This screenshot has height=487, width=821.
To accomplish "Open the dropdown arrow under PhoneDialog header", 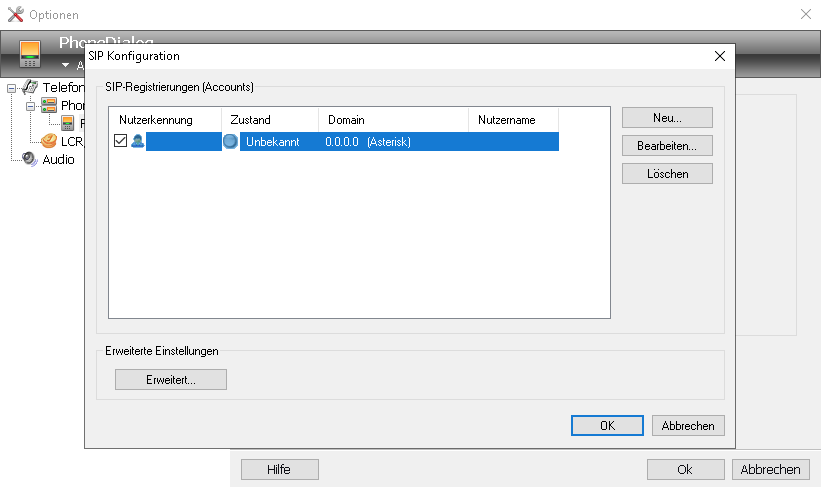I will [65, 65].
